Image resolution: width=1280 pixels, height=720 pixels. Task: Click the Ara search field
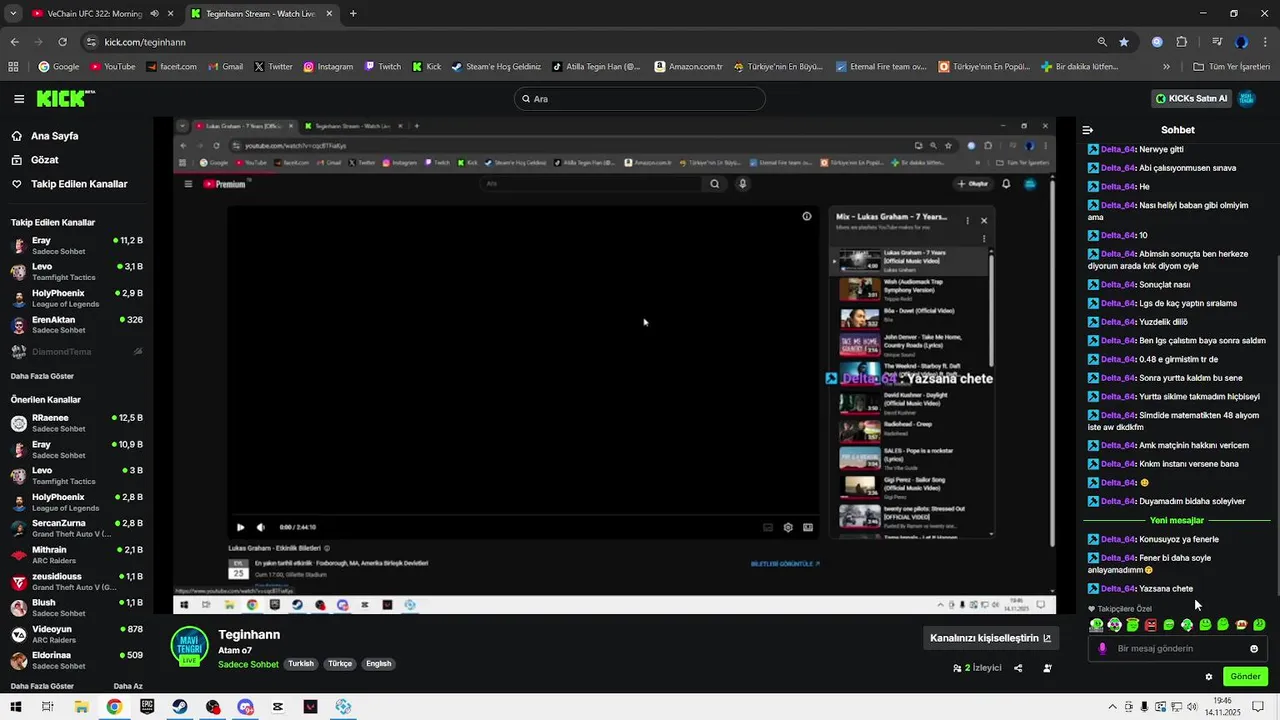pos(640,99)
